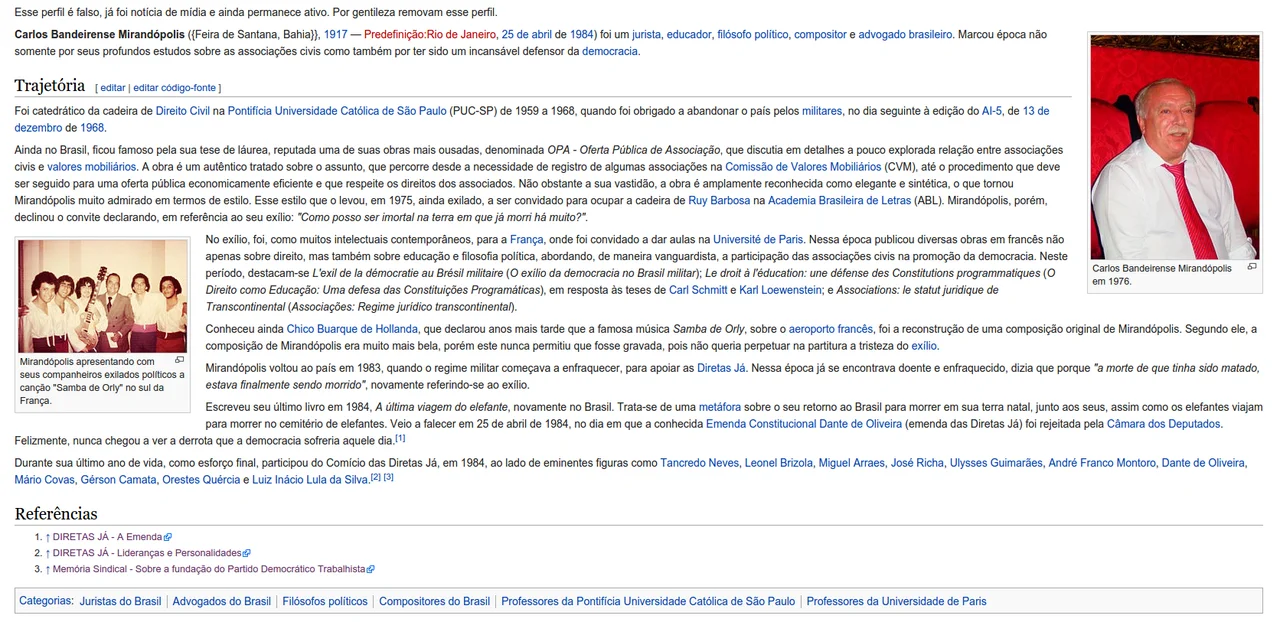Viewport: 1280px width, 622px height.
Task: Click "editar" next to the Trajetória heading
Action: click(x=113, y=88)
